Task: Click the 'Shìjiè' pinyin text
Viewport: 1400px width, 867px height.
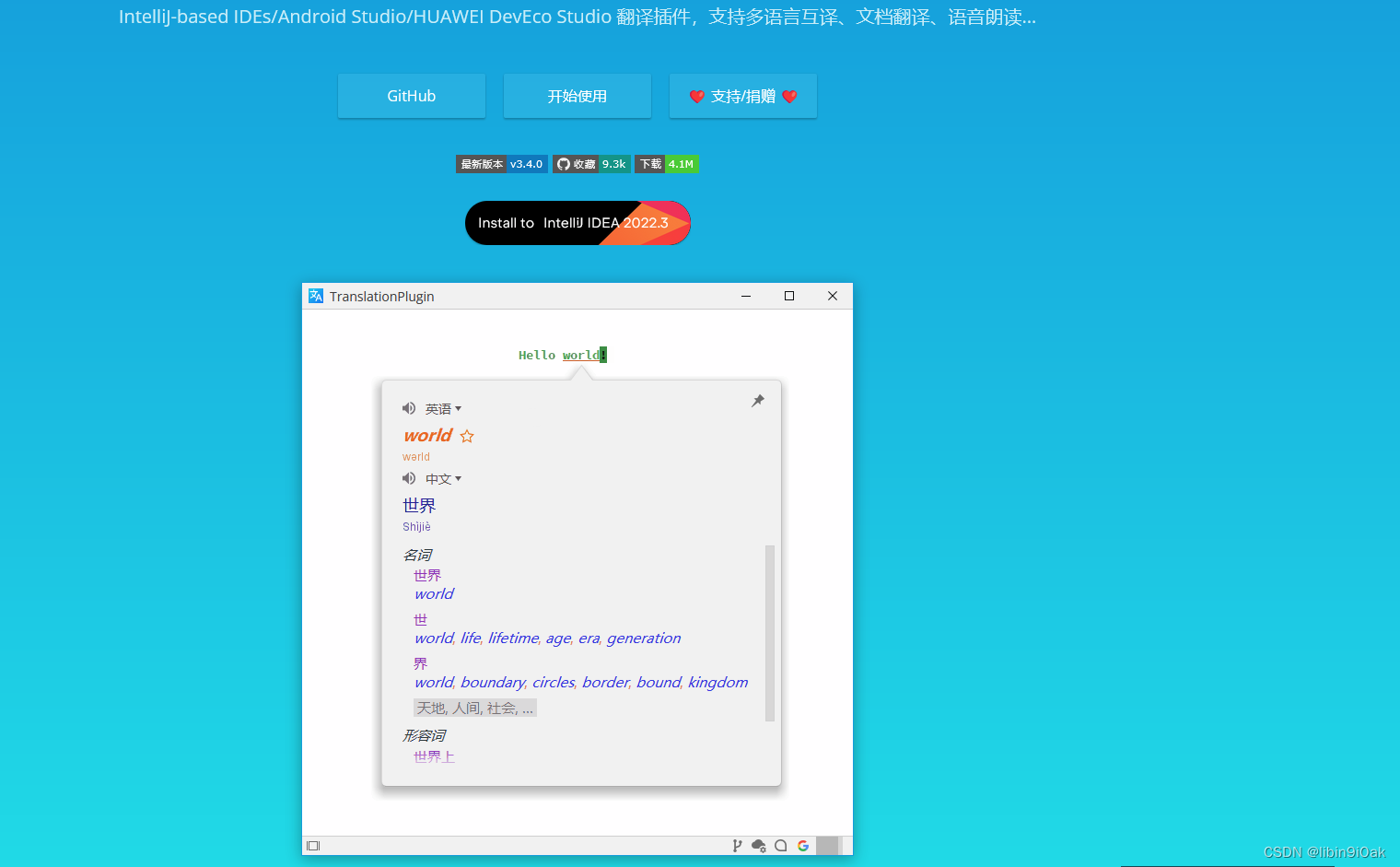Action: point(416,527)
